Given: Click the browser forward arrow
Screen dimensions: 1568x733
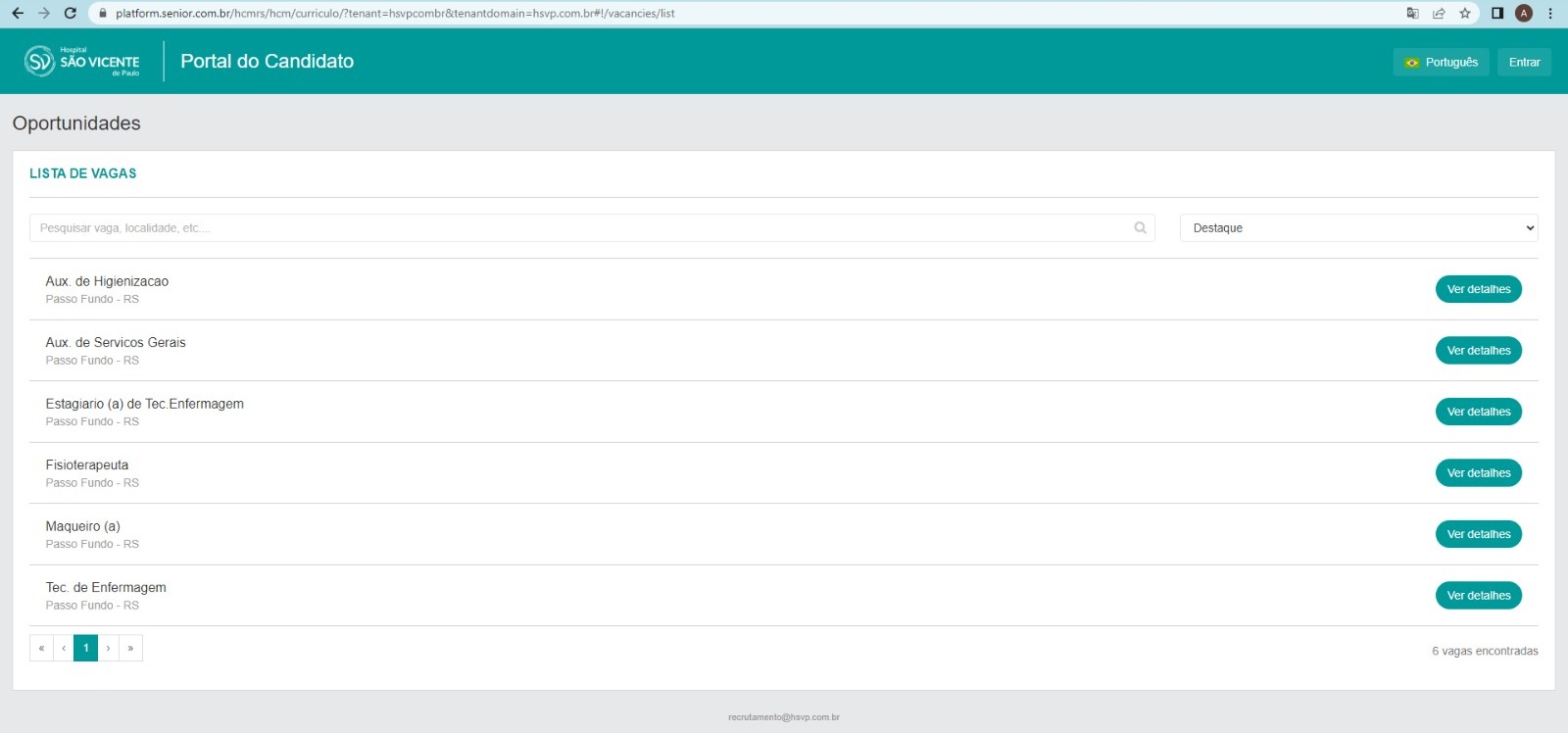Looking at the screenshot, I should (43, 13).
